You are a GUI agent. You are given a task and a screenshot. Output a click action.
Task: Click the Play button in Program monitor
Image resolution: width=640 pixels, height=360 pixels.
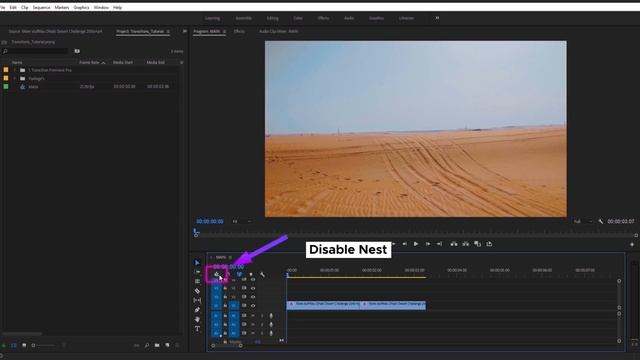coord(416,244)
